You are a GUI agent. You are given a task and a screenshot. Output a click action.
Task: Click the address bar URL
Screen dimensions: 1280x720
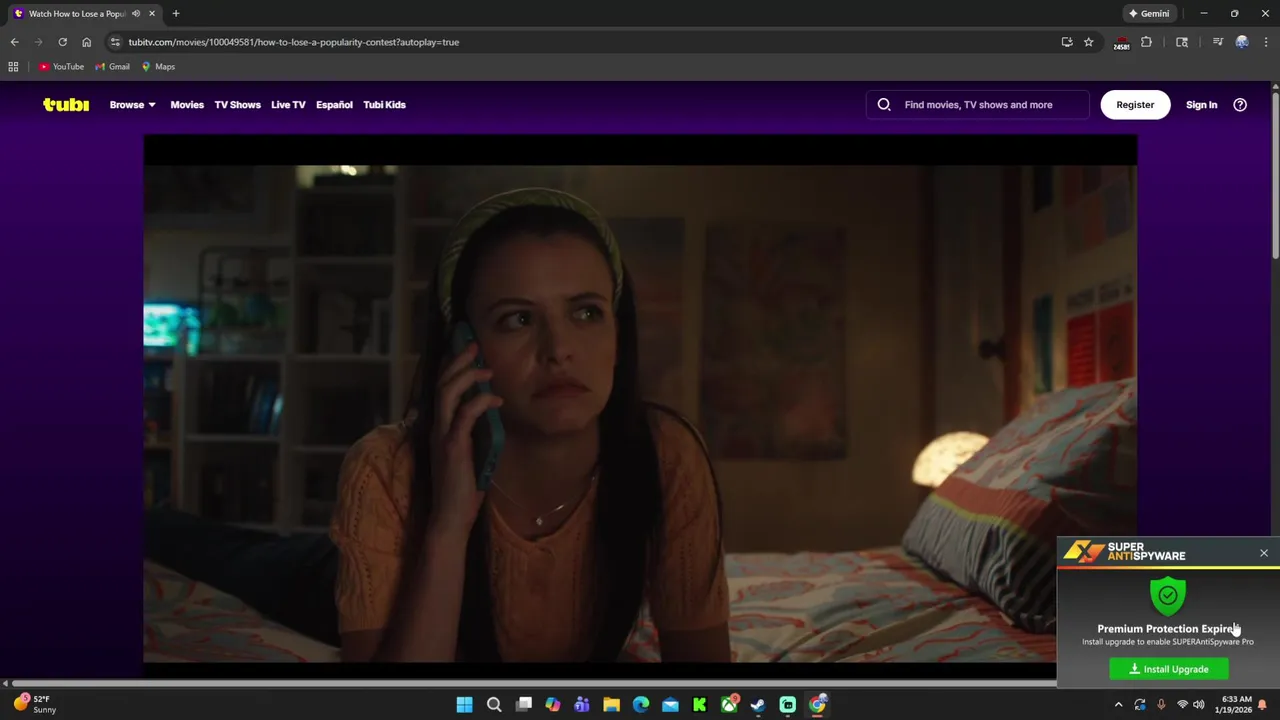tap(293, 42)
